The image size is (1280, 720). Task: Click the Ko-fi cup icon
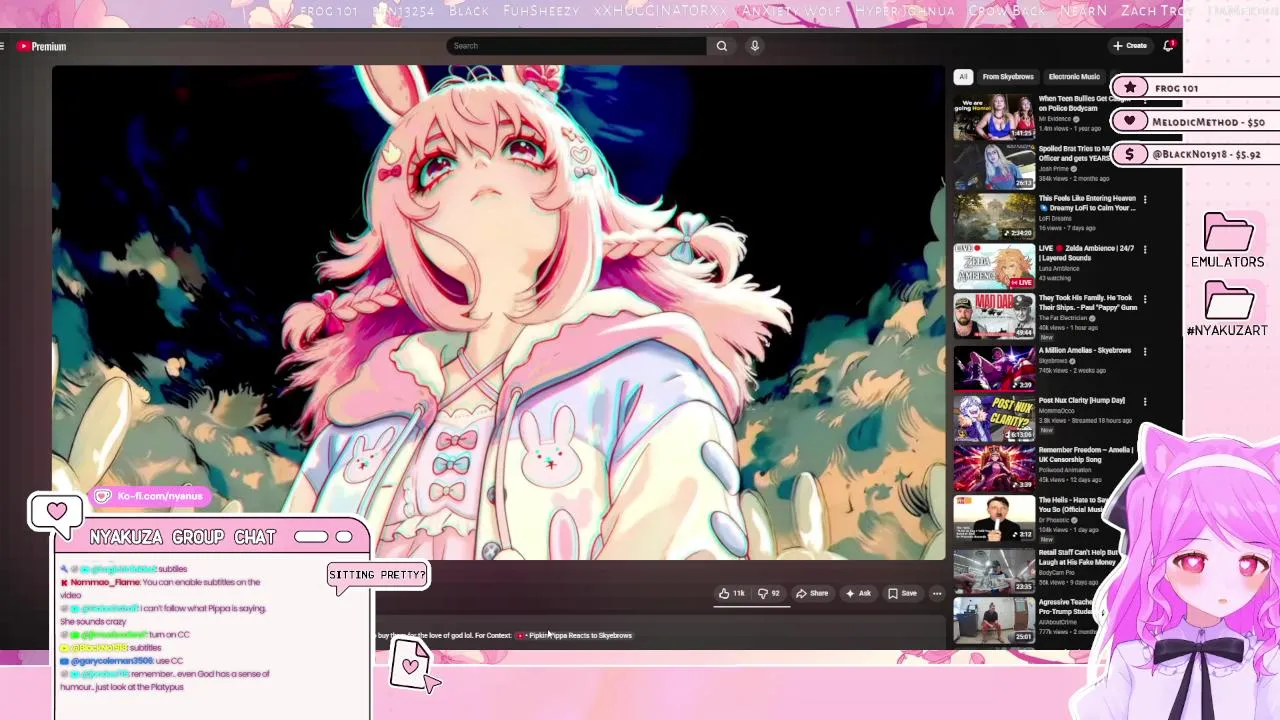pos(103,496)
